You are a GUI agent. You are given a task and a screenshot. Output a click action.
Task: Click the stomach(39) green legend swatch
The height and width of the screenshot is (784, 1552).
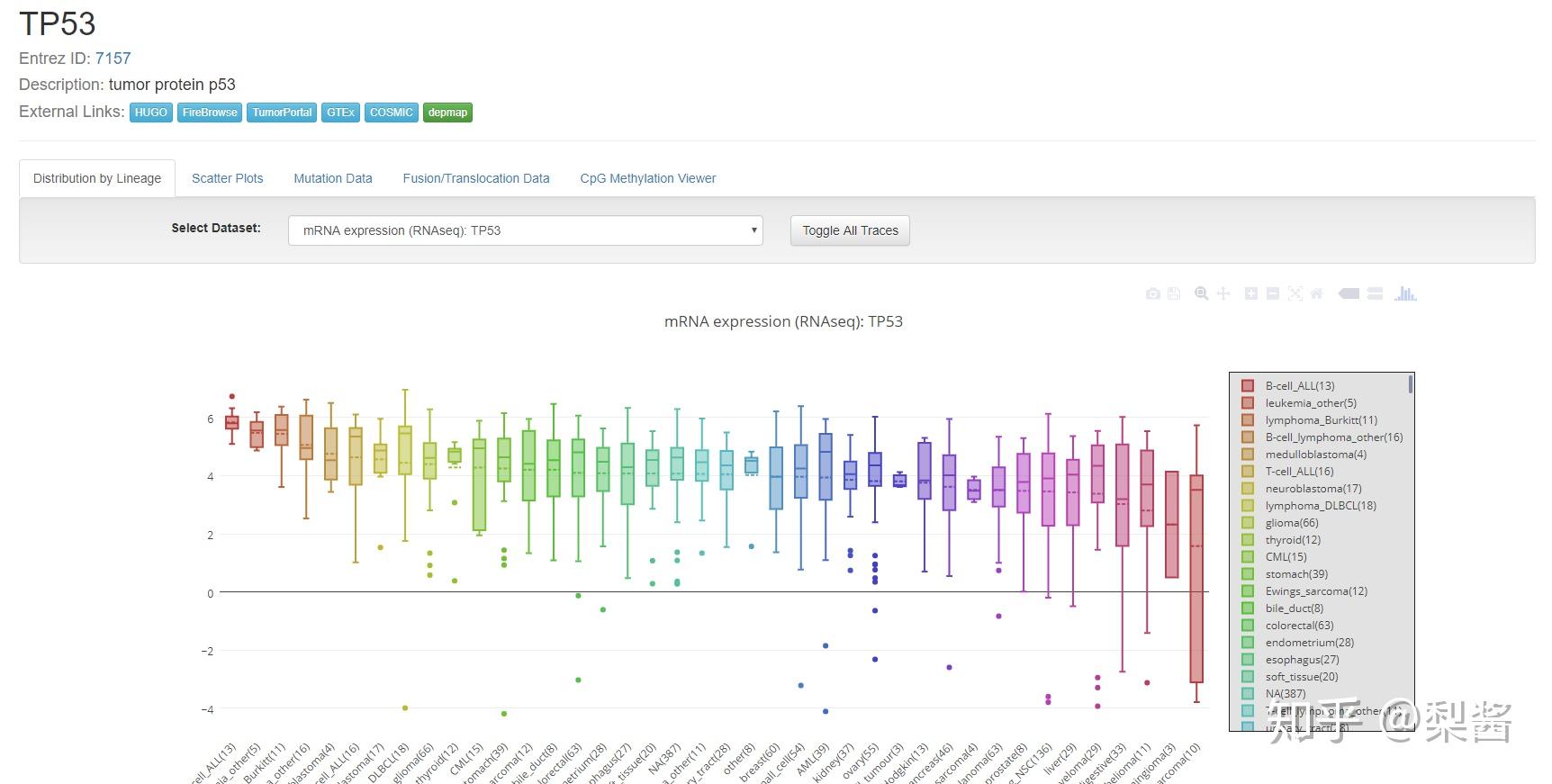click(1248, 574)
